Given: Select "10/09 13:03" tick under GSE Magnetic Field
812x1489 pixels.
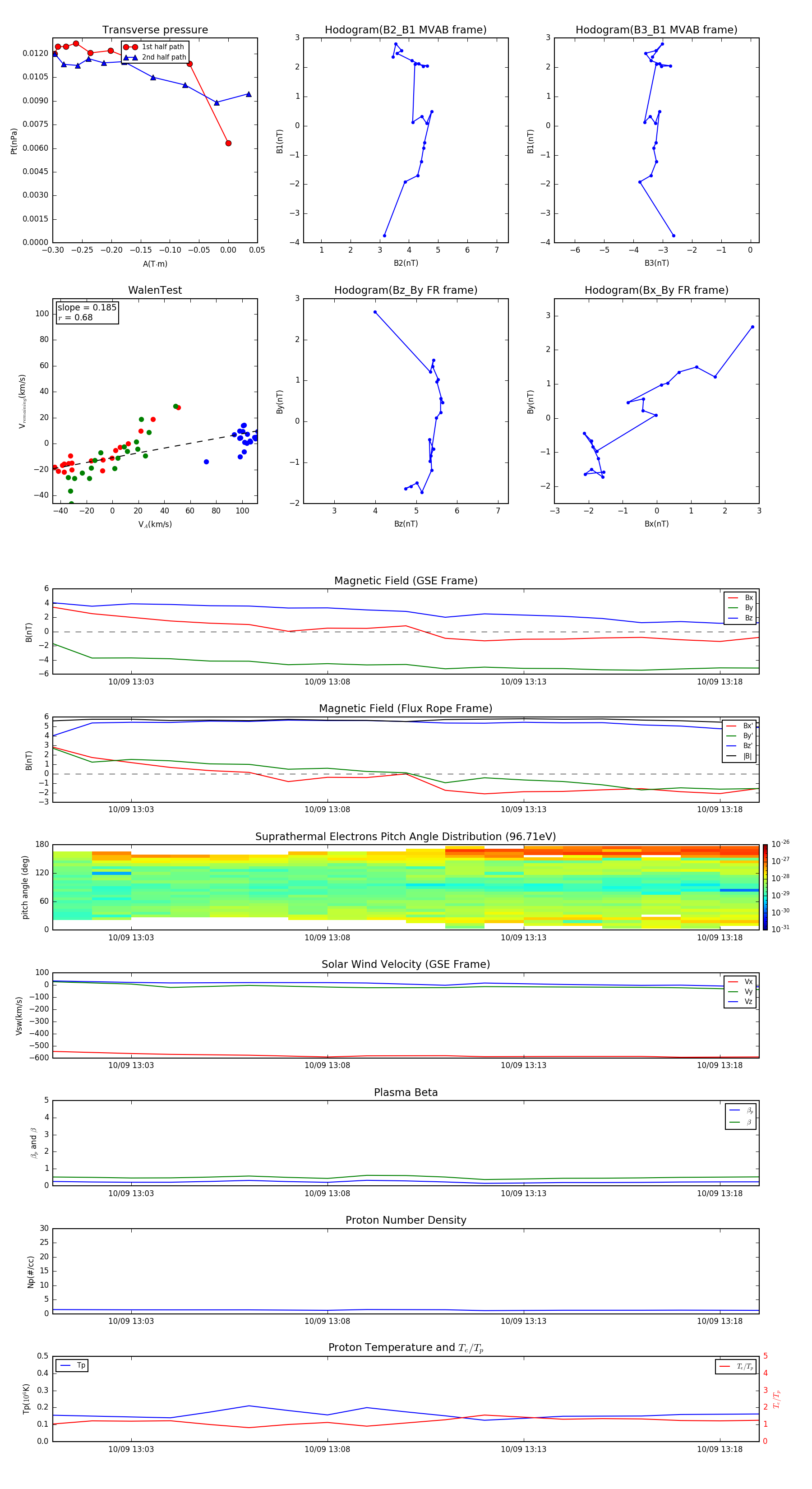Looking at the screenshot, I should click(x=131, y=682).
